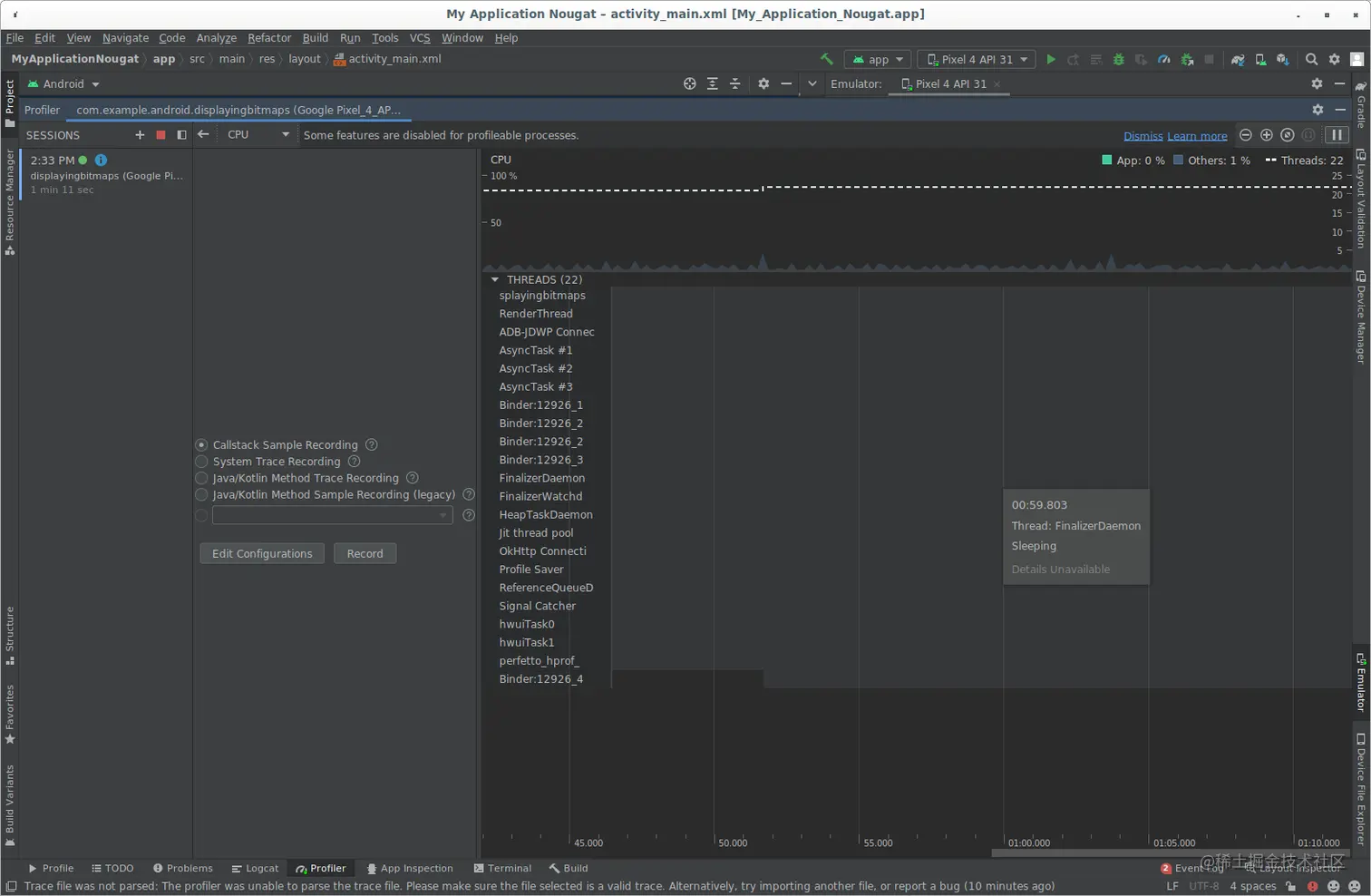Switch to the Logcat tool window tab
This screenshot has width=1371, height=896.
[x=255, y=869]
